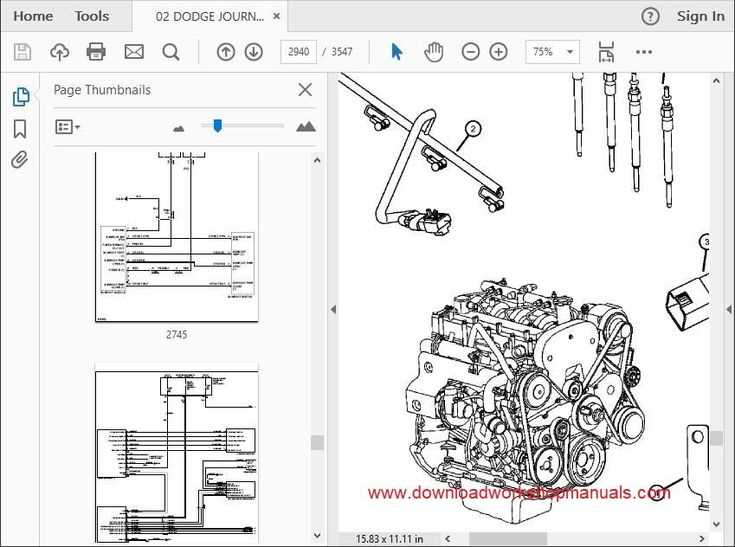Toggle the Page Thumbnails sidebar icon
This screenshot has width=735, height=547.
point(21,97)
